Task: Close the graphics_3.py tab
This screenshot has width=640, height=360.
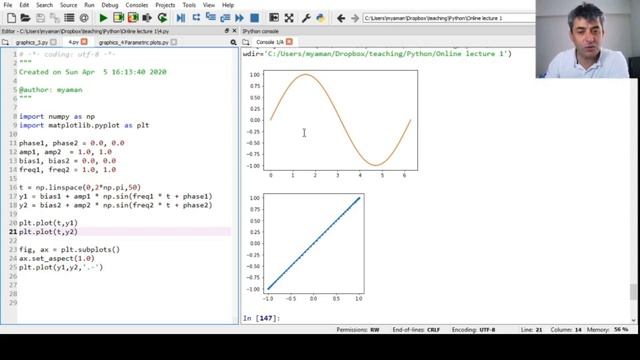Action: tap(53, 42)
